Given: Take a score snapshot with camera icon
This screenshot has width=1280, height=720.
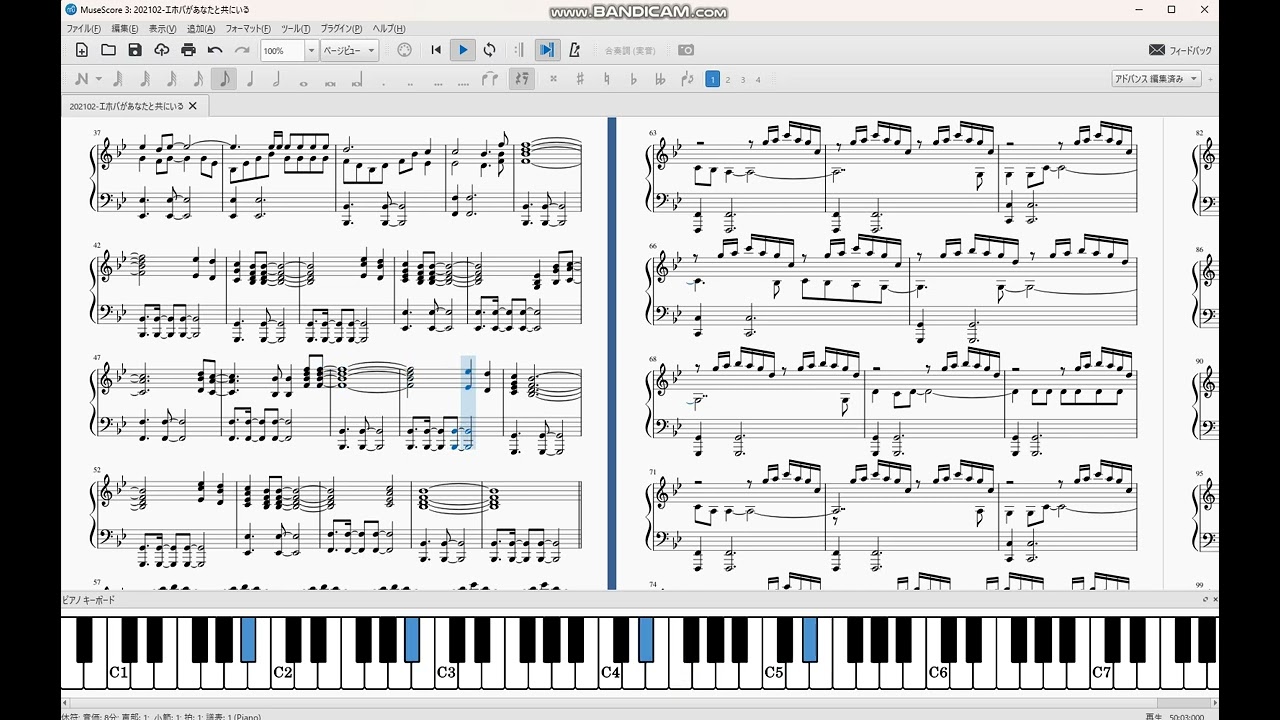Looking at the screenshot, I should pos(686,50).
